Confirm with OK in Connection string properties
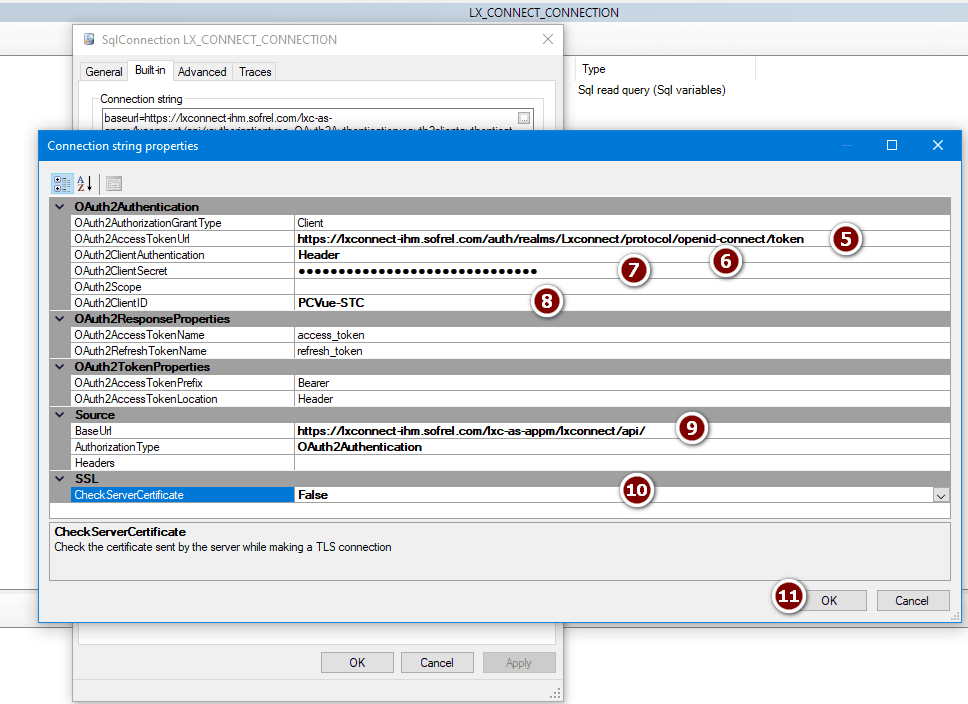 pos(829,601)
